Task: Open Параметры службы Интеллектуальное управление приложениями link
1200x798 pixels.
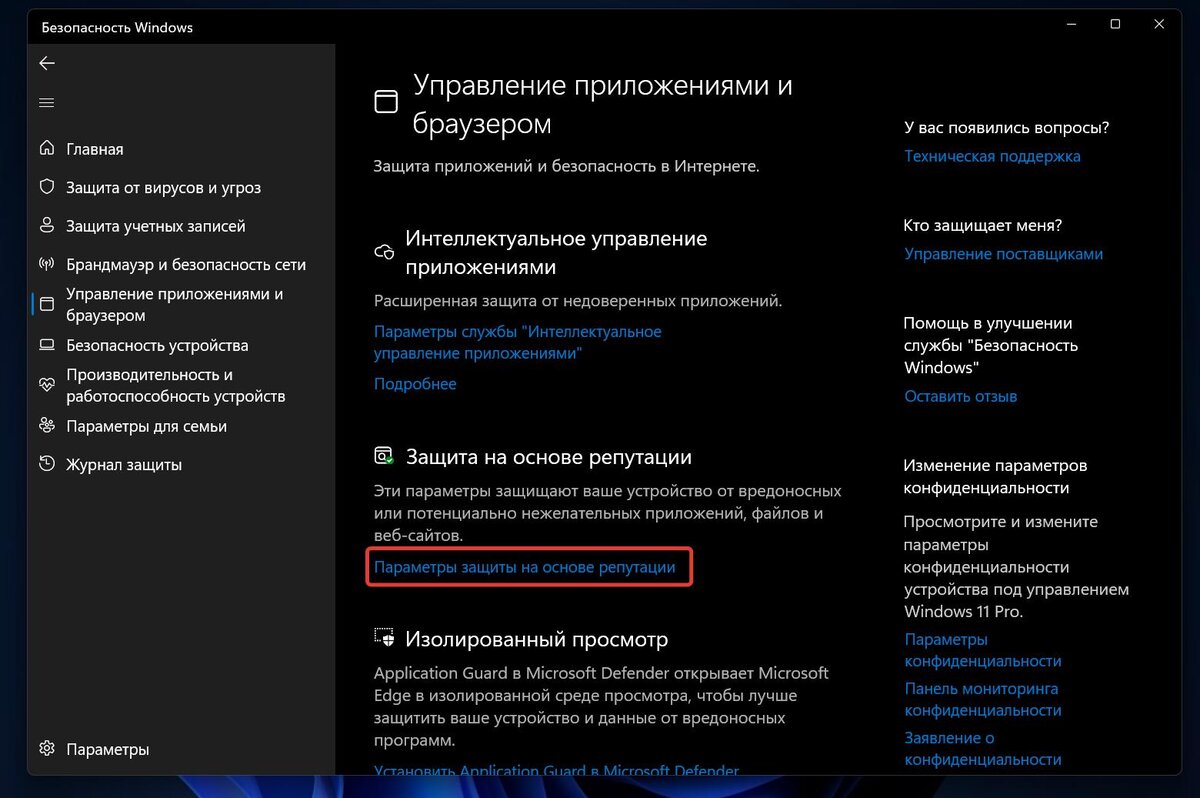Action: tap(517, 342)
